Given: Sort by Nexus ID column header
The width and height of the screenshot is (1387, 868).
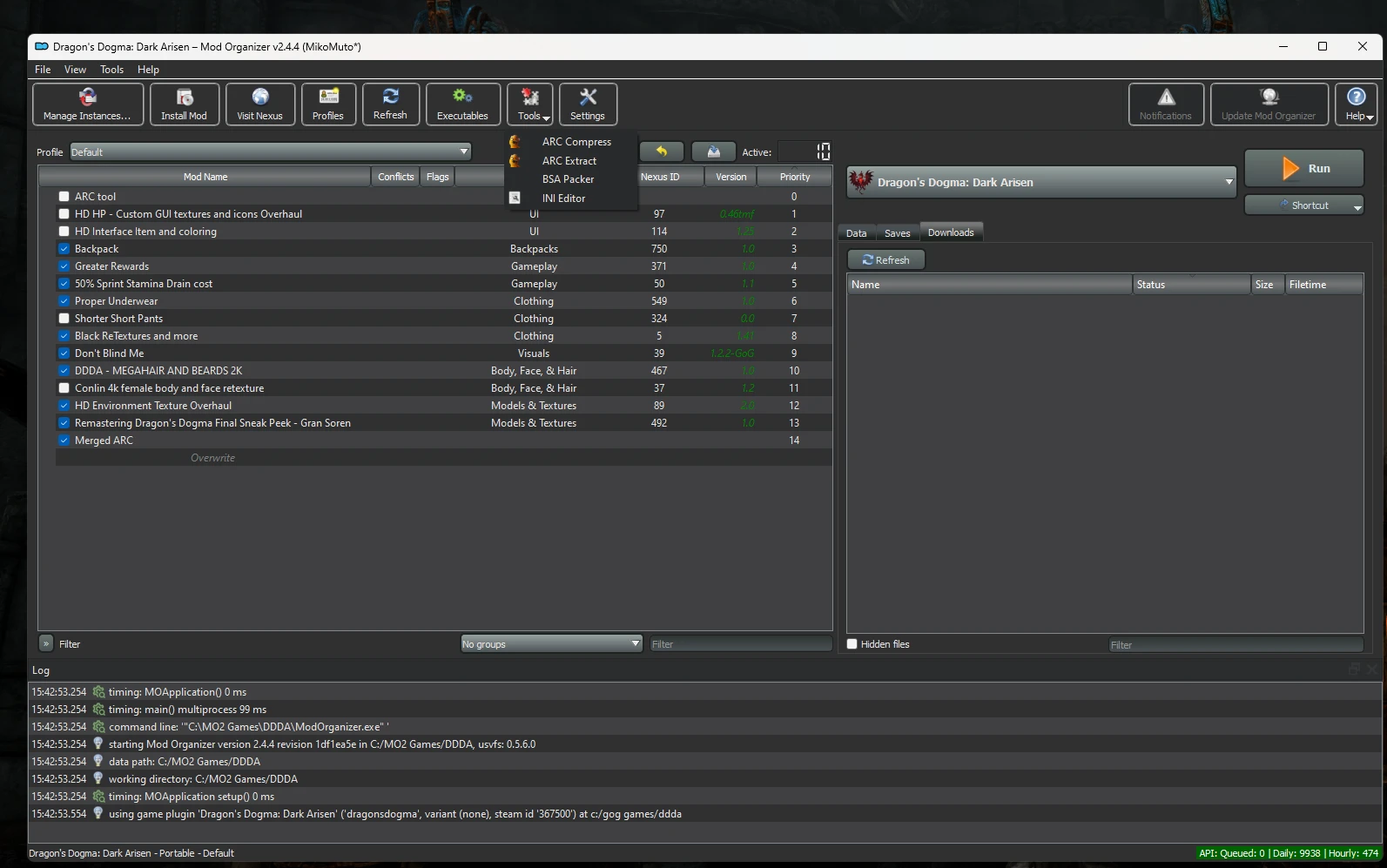Looking at the screenshot, I should [659, 177].
